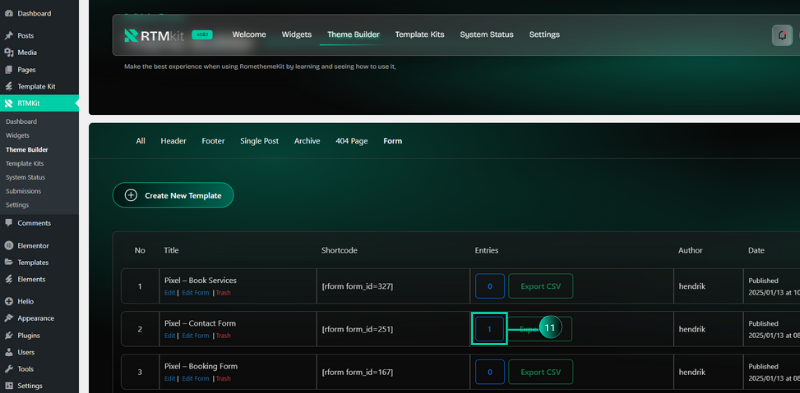Click the Pages icon in sidebar
Image resolution: width=800 pixels, height=393 pixels.
point(9,69)
